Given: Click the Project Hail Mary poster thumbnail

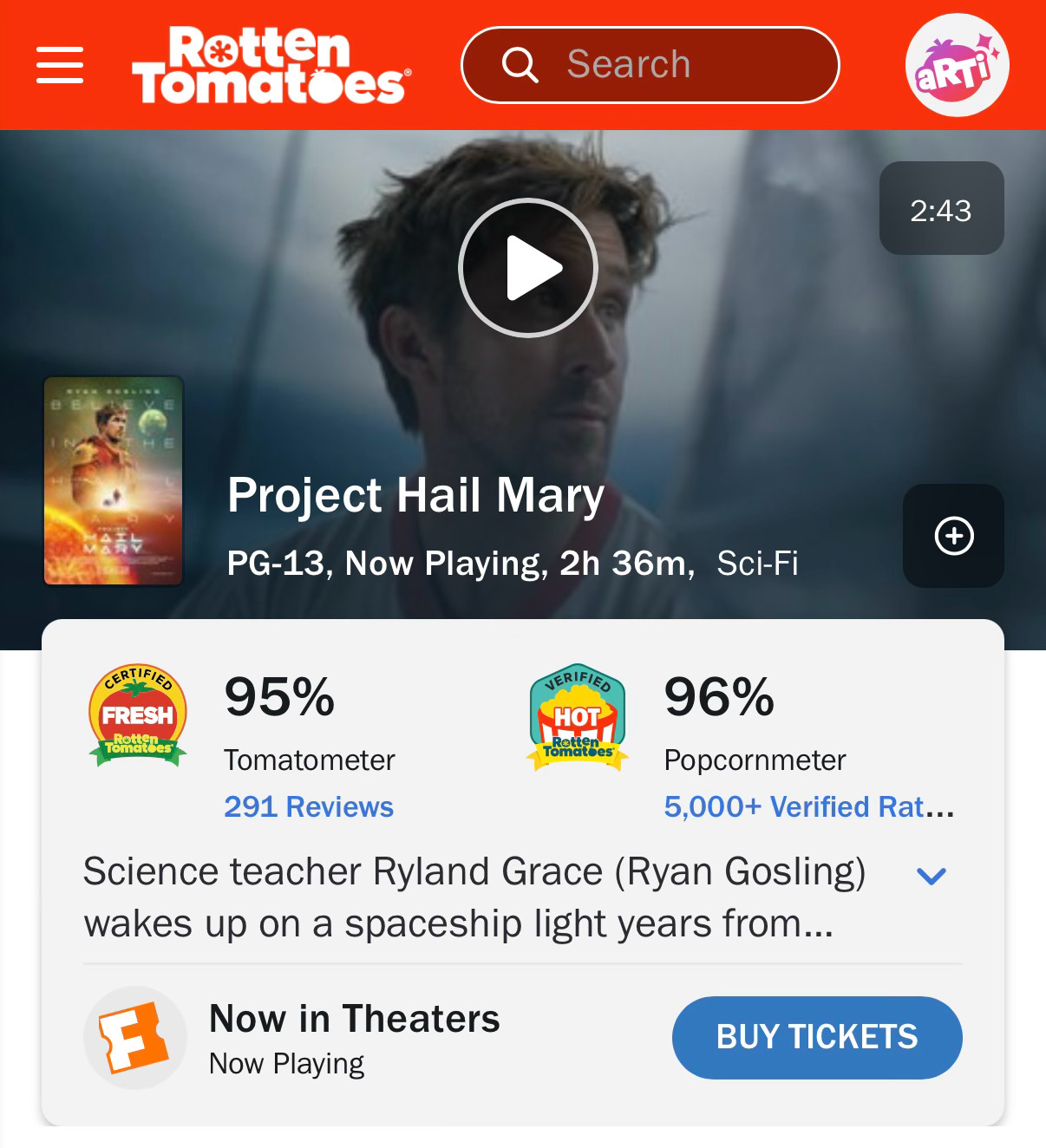Looking at the screenshot, I should (114, 481).
